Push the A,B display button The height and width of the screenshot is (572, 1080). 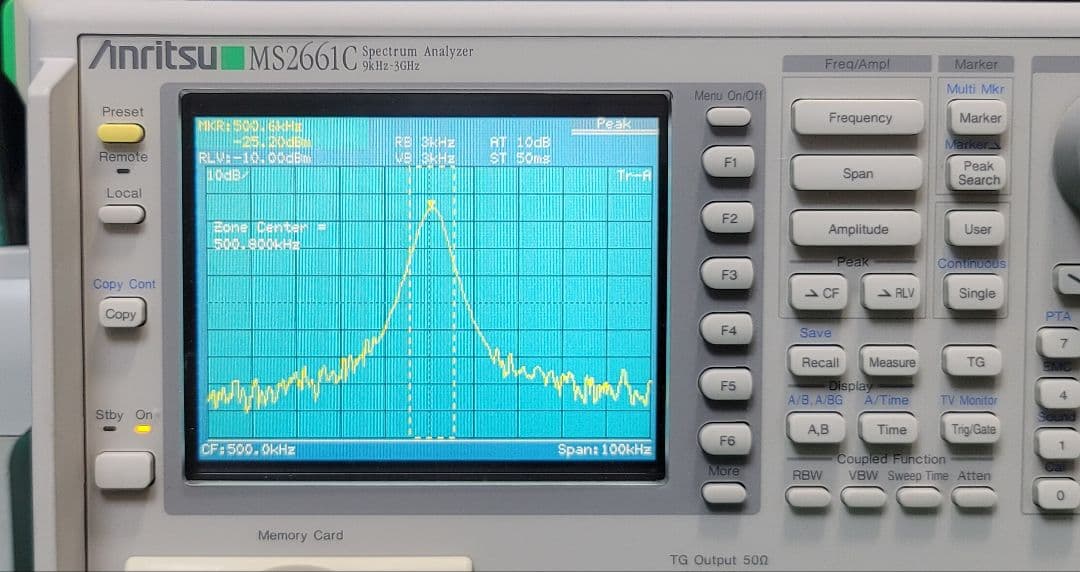817,429
